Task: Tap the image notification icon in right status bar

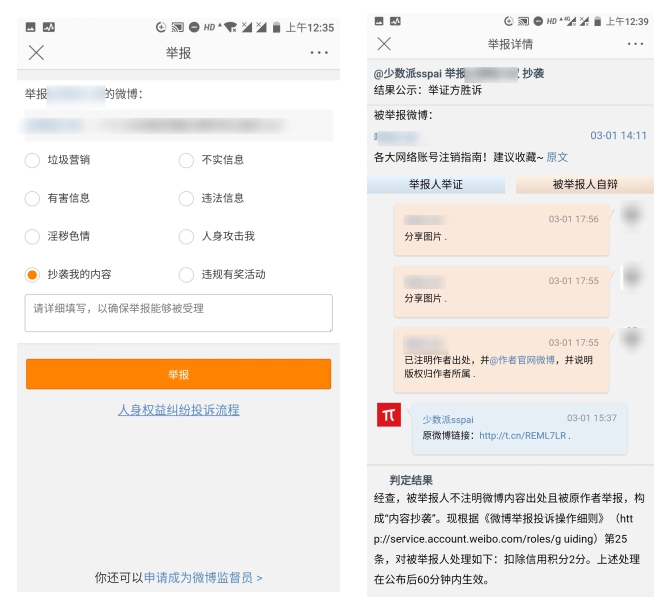Action: coord(379,21)
